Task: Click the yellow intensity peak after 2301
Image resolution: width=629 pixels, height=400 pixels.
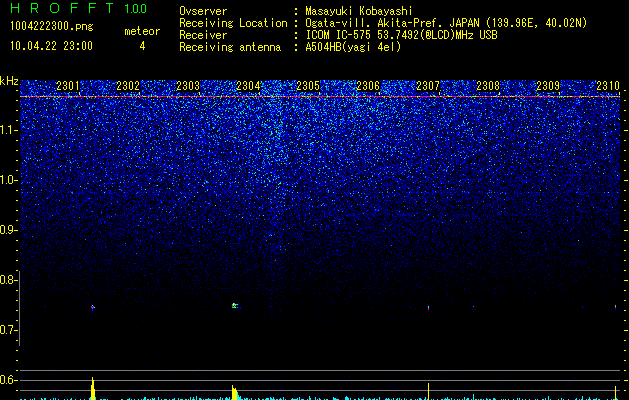Action: [93, 388]
